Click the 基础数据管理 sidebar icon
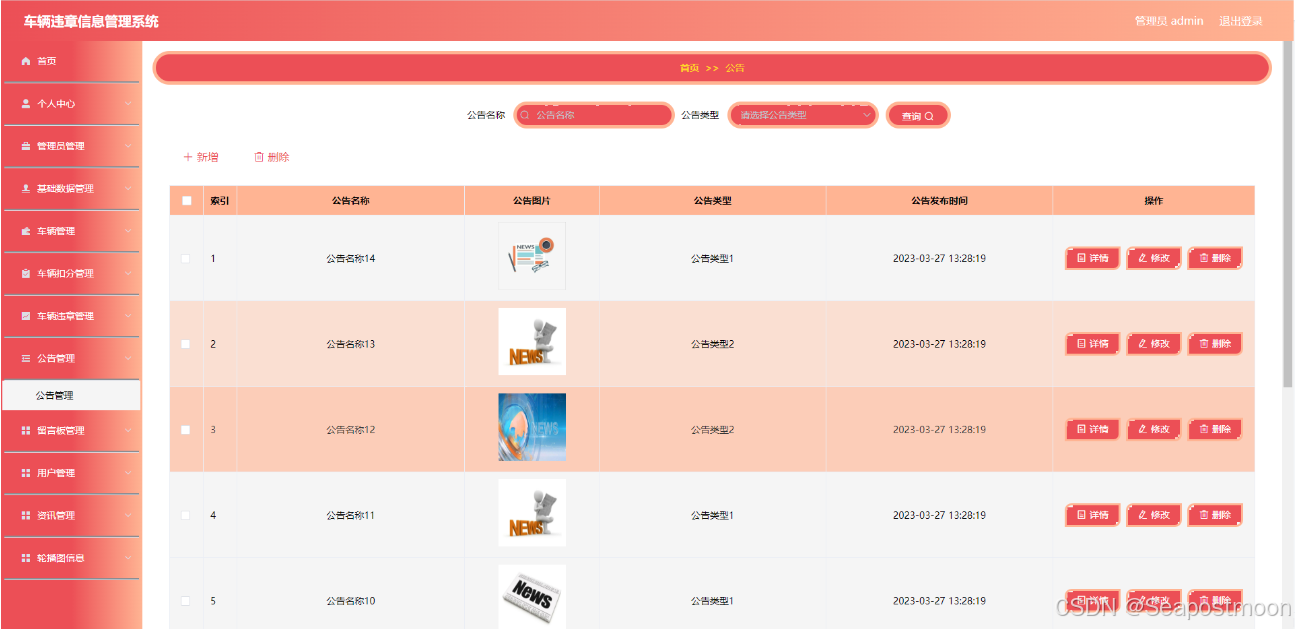Screen dimensions: 1295x629 point(27,188)
